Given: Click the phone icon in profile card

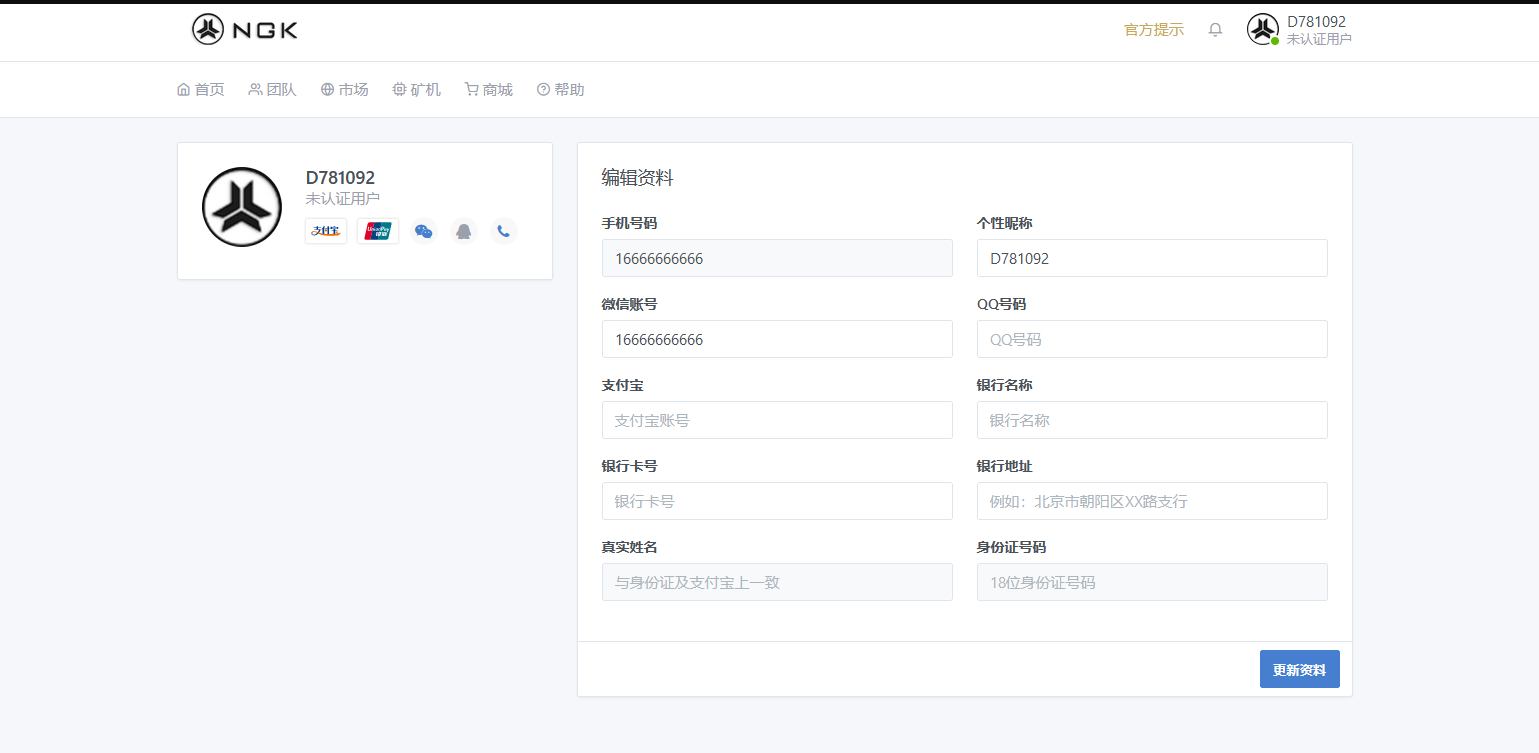Looking at the screenshot, I should coord(504,231).
